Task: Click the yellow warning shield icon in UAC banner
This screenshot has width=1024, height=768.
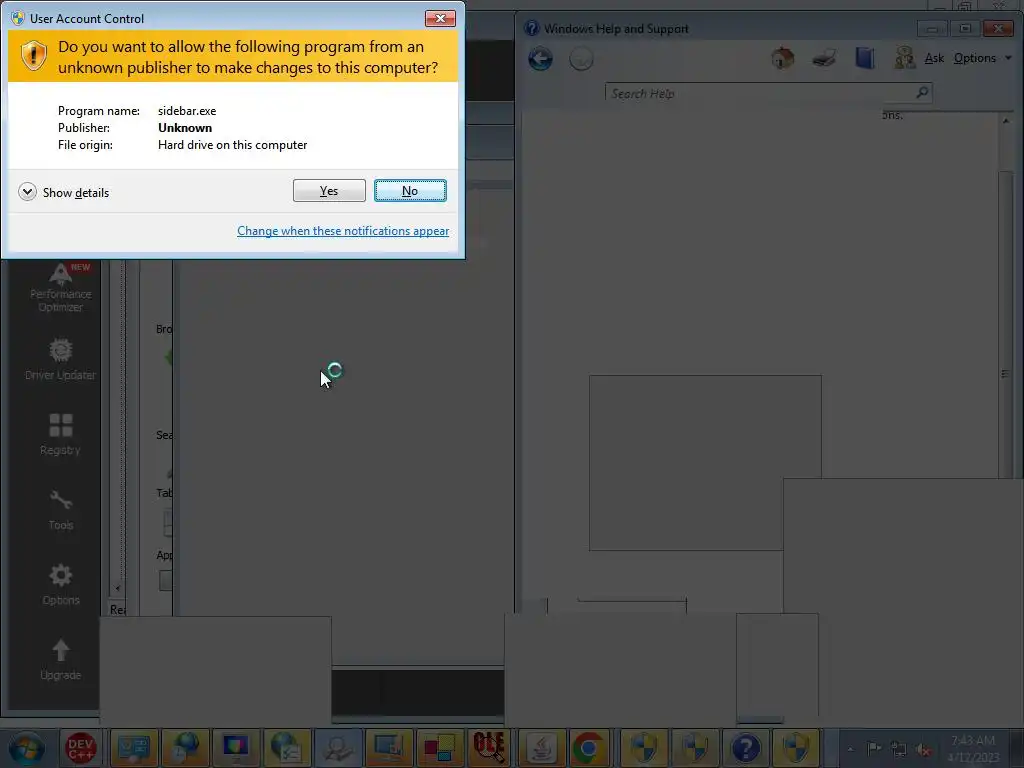Action: (x=33, y=56)
